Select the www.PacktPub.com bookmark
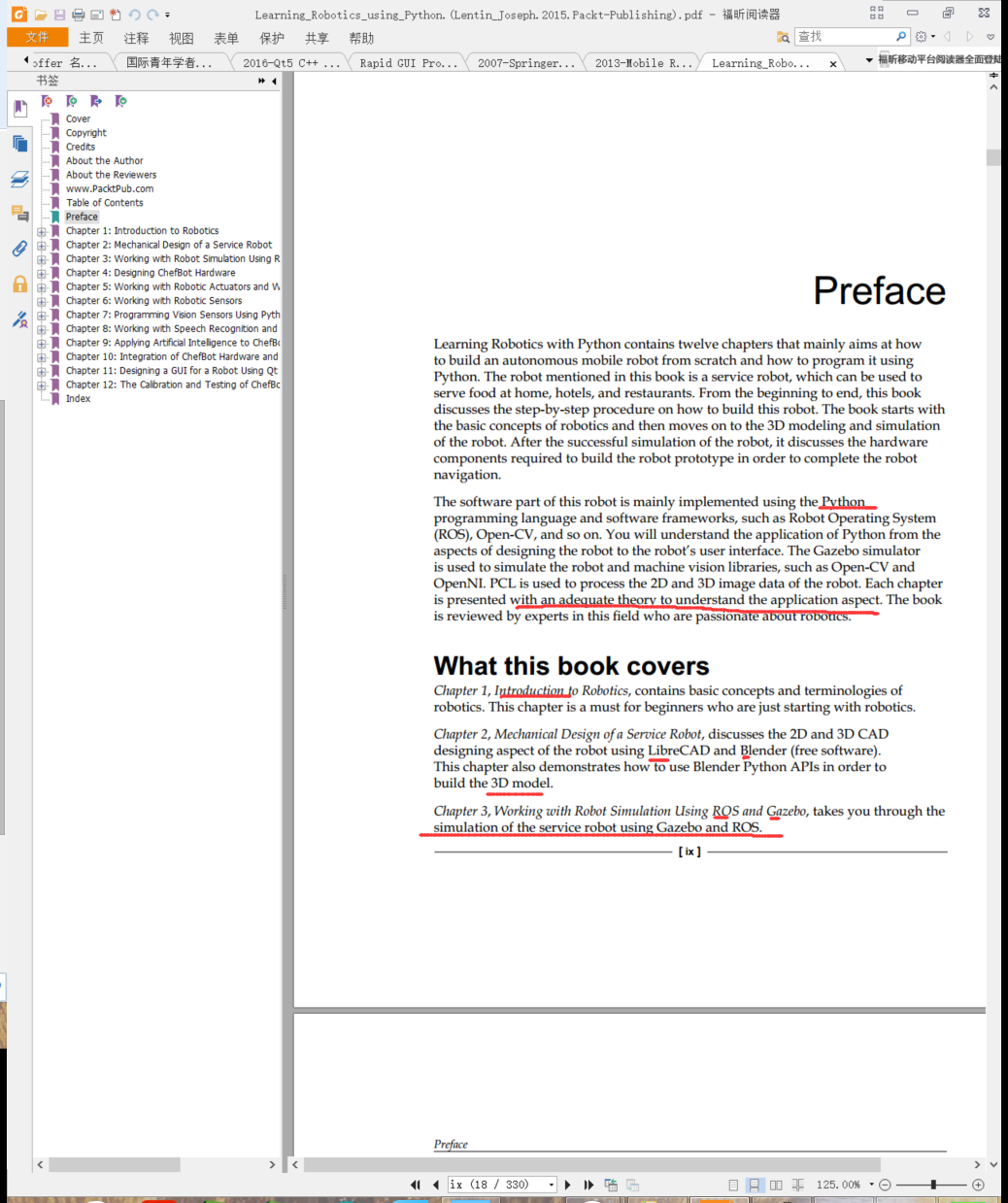The height and width of the screenshot is (1203, 1008). click(x=110, y=189)
